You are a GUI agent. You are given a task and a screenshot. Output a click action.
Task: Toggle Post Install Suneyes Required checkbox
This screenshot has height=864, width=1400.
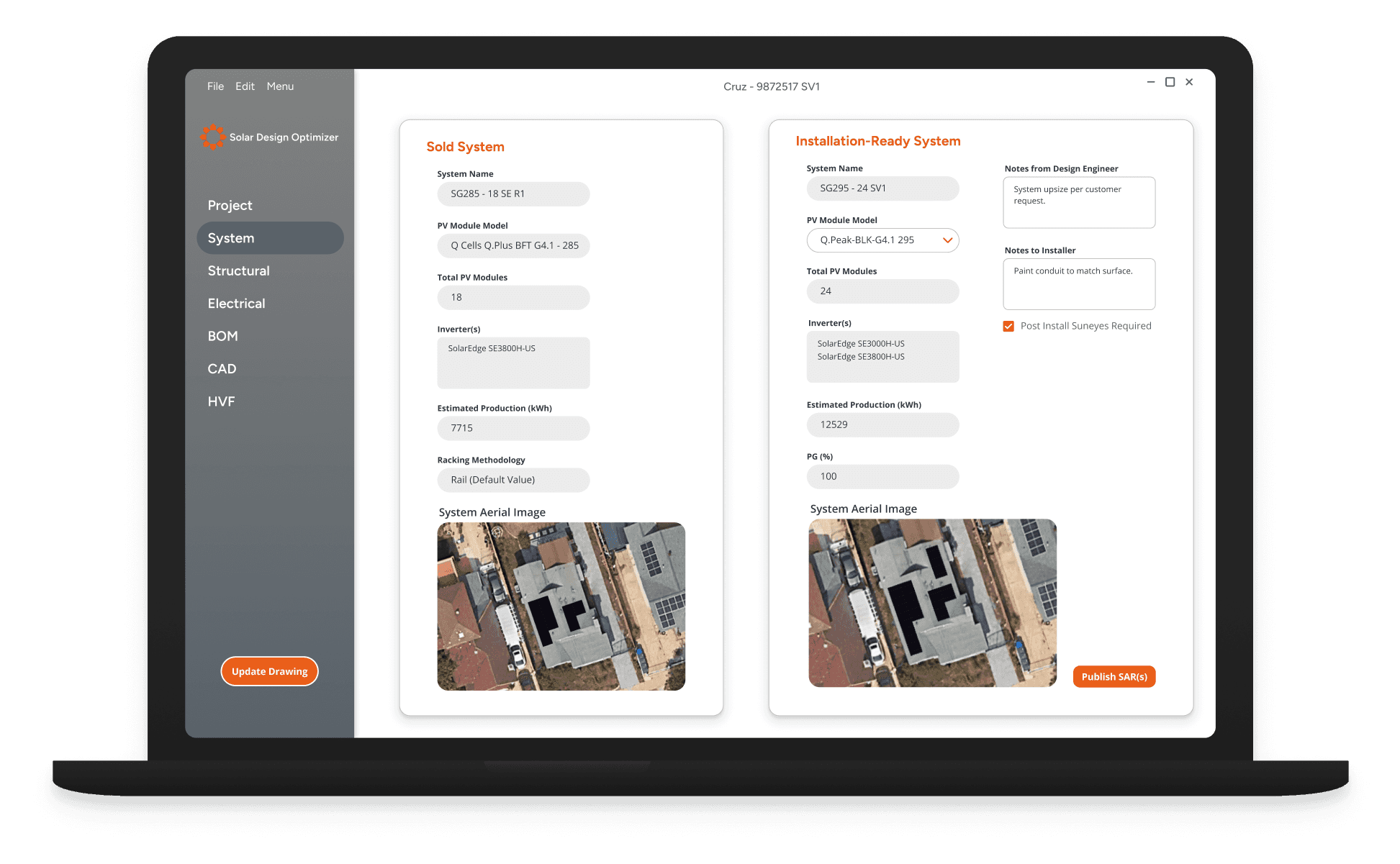(1008, 326)
